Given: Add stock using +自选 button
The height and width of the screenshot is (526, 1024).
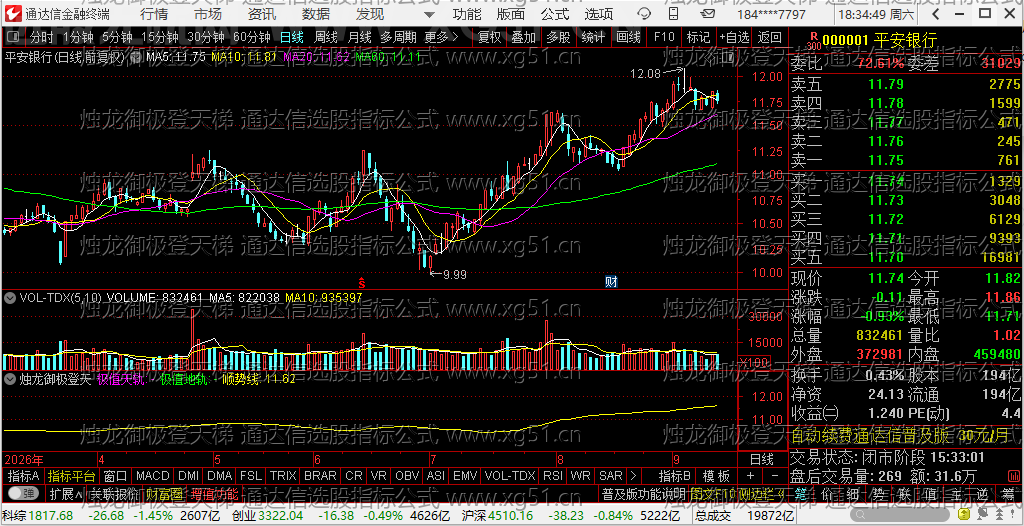Looking at the screenshot, I should (735, 37).
